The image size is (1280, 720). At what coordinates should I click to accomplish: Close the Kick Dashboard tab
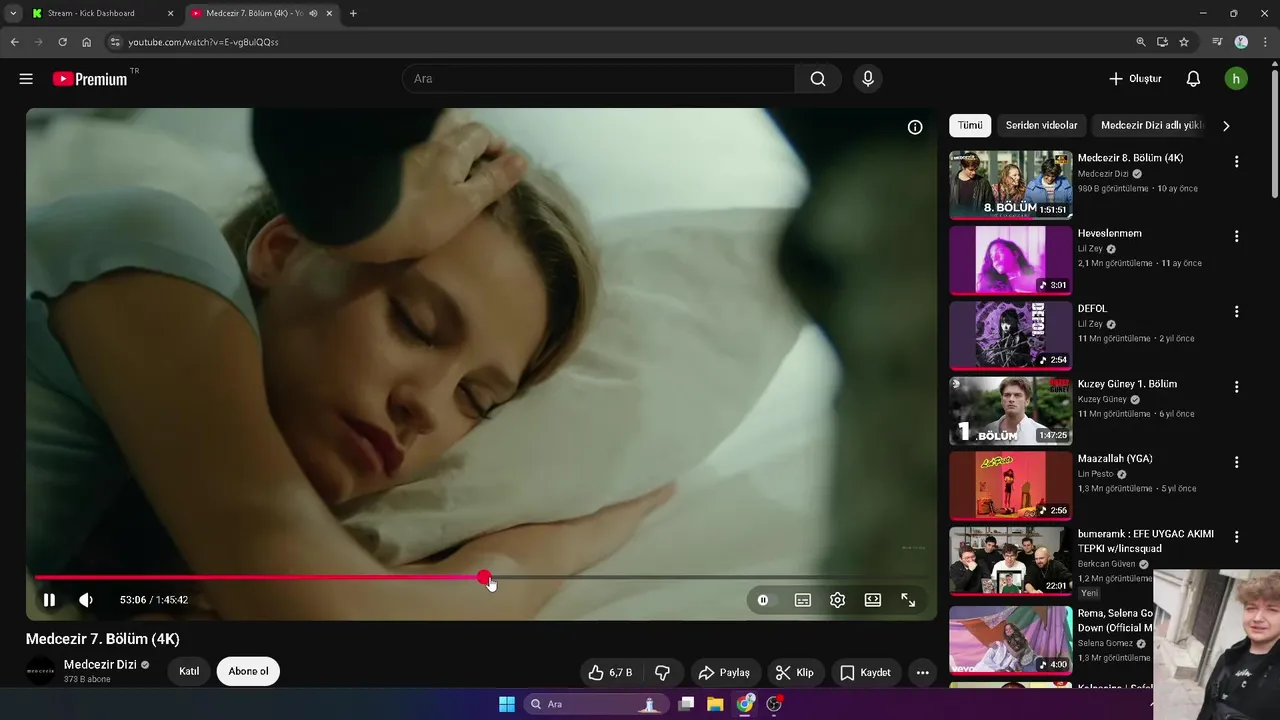pos(170,13)
